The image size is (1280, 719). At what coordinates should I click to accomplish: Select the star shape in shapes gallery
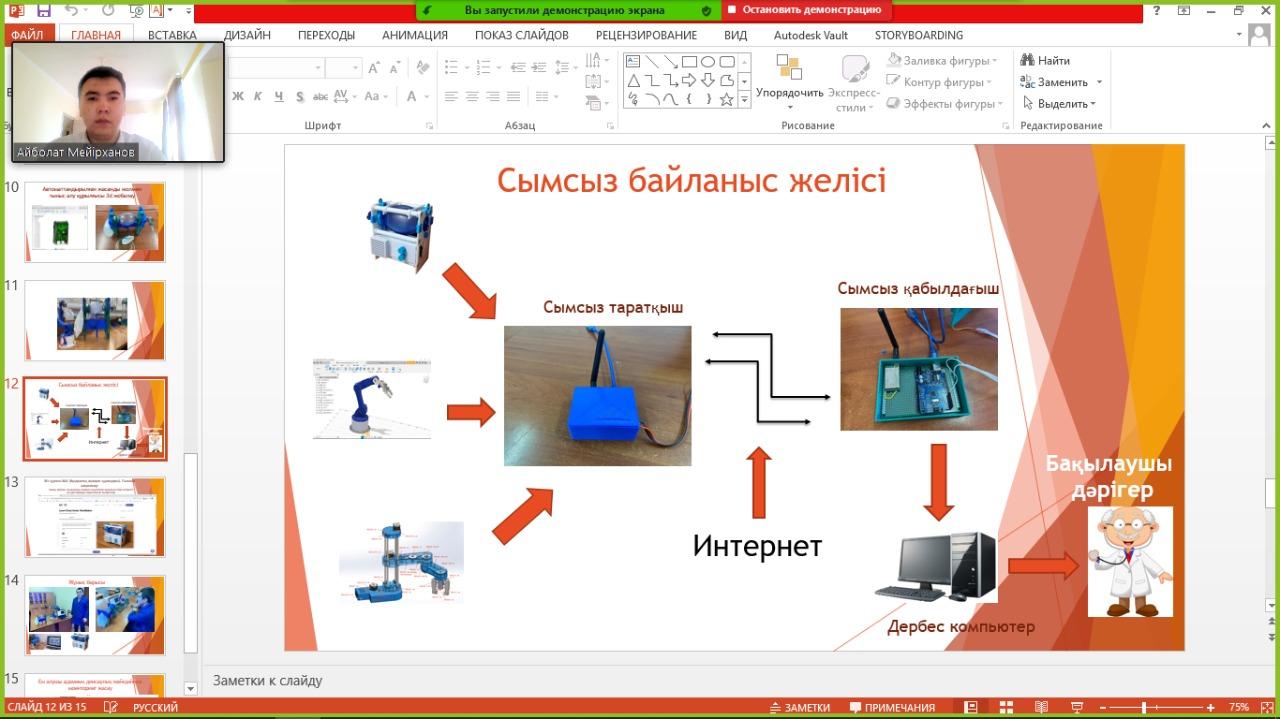pyautogui.click(x=727, y=99)
